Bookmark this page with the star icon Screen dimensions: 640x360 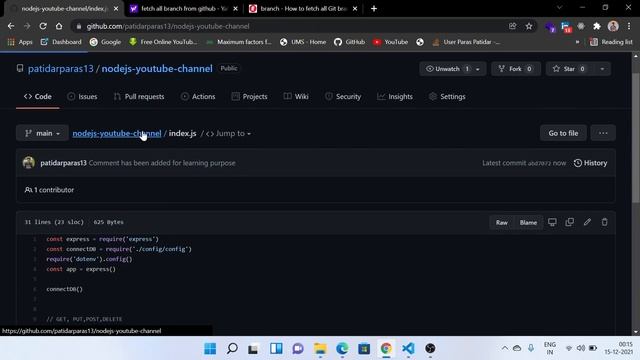[x=529, y=26]
